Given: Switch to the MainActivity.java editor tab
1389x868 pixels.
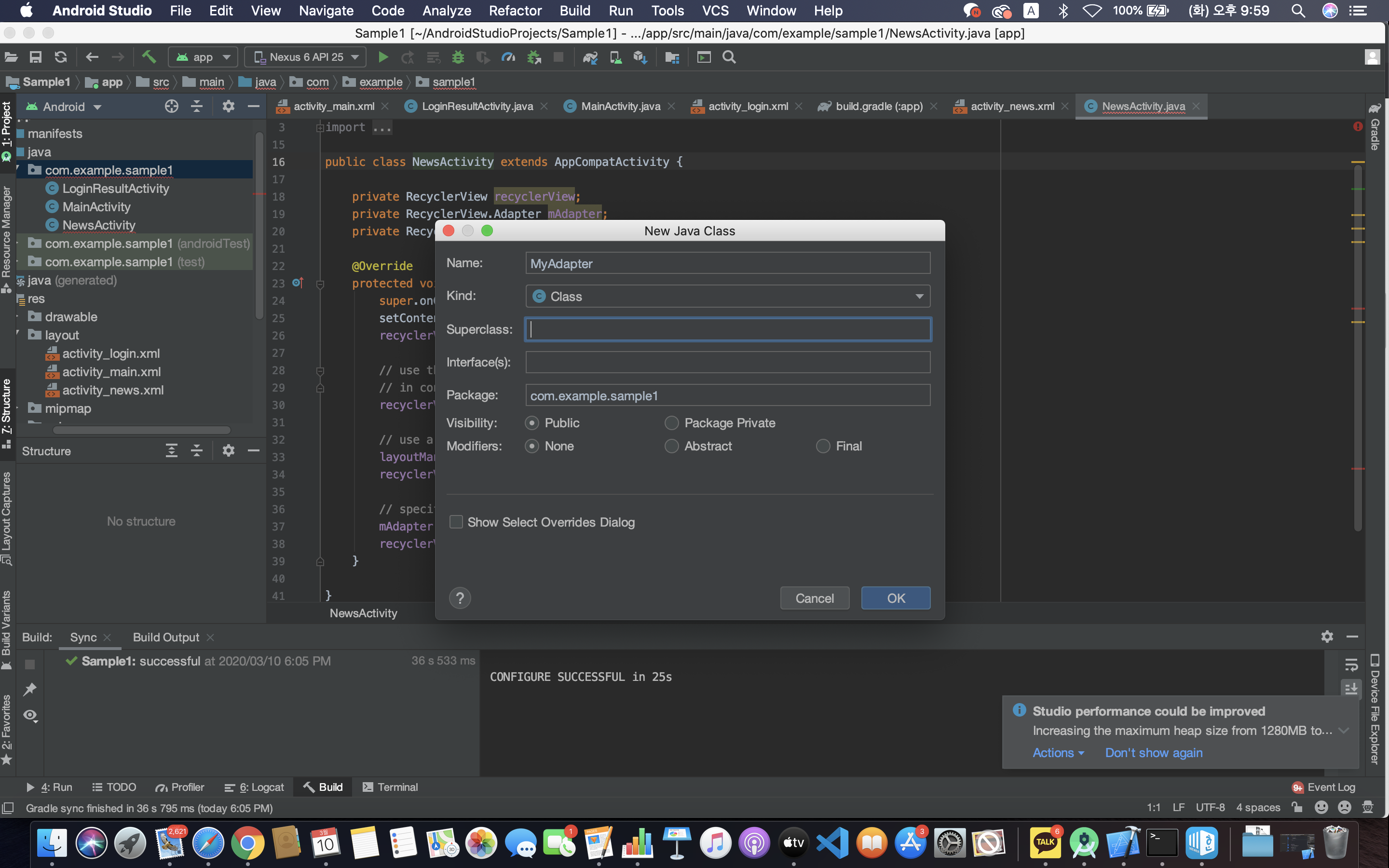Looking at the screenshot, I should tap(620, 106).
